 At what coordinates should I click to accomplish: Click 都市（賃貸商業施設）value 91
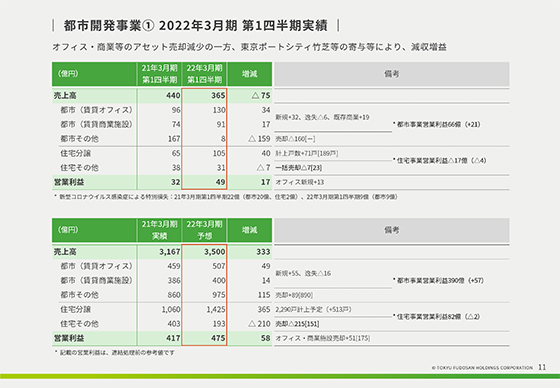(x=221, y=124)
